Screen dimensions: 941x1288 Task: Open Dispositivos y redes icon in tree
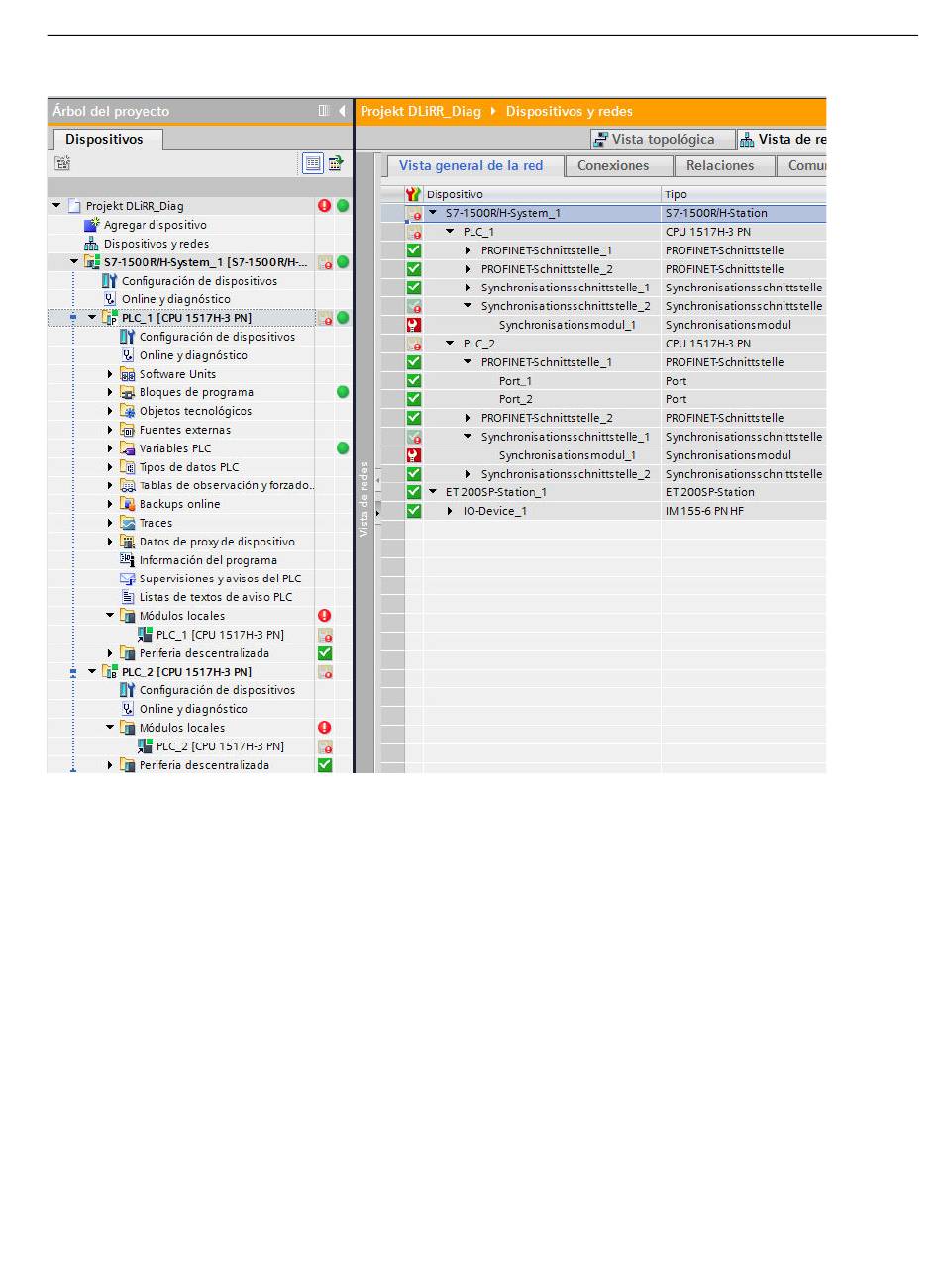click(92, 244)
